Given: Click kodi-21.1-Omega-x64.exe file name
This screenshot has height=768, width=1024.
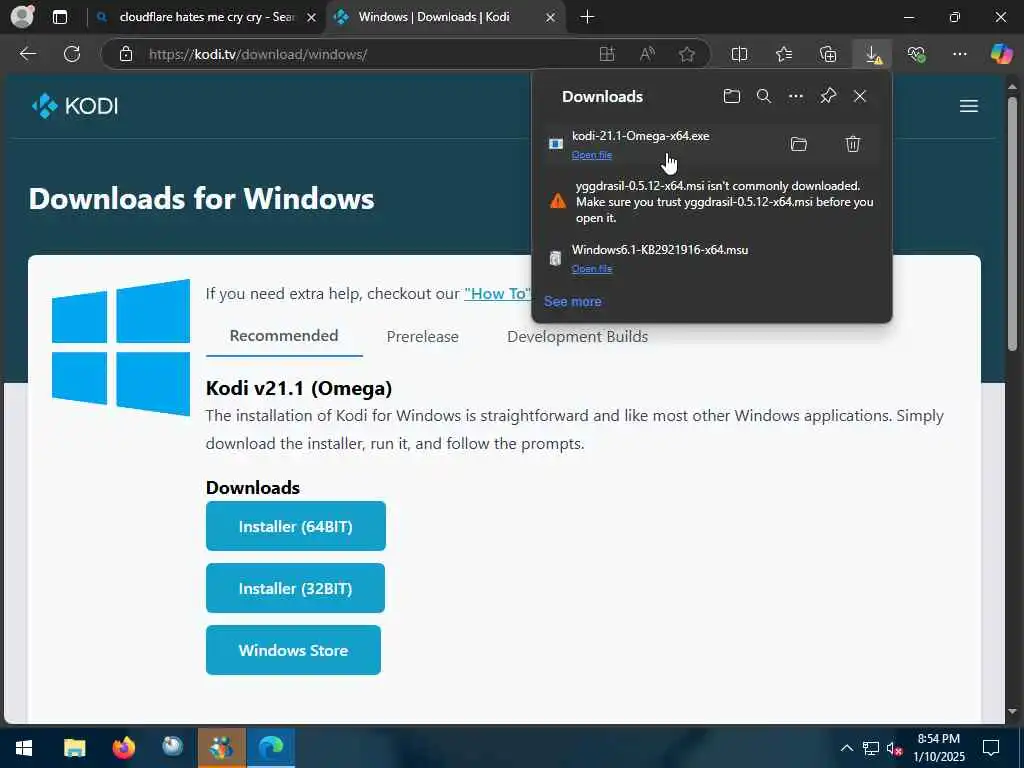Looking at the screenshot, I should [640, 136].
